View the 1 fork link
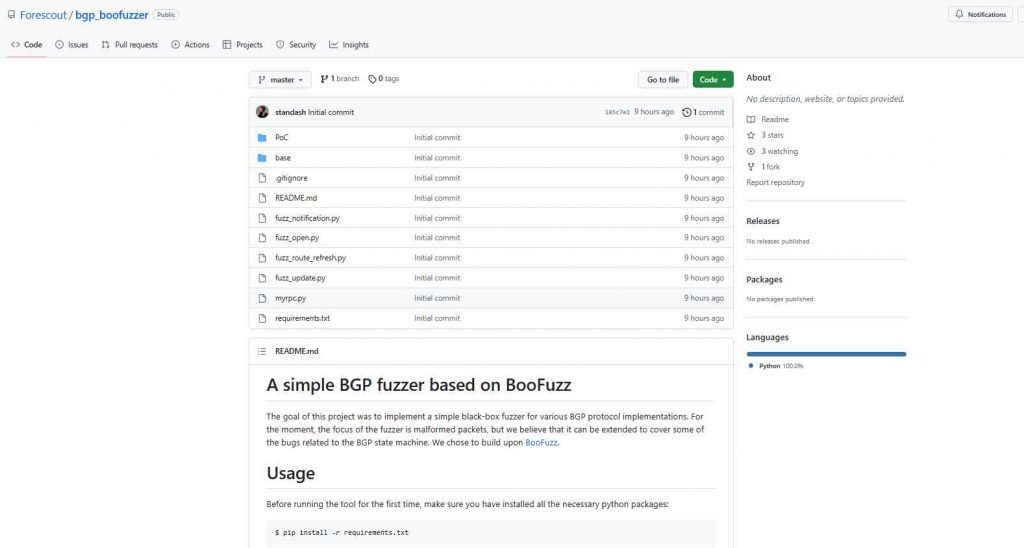The width and height of the screenshot is (1024, 548). (763, 167)
